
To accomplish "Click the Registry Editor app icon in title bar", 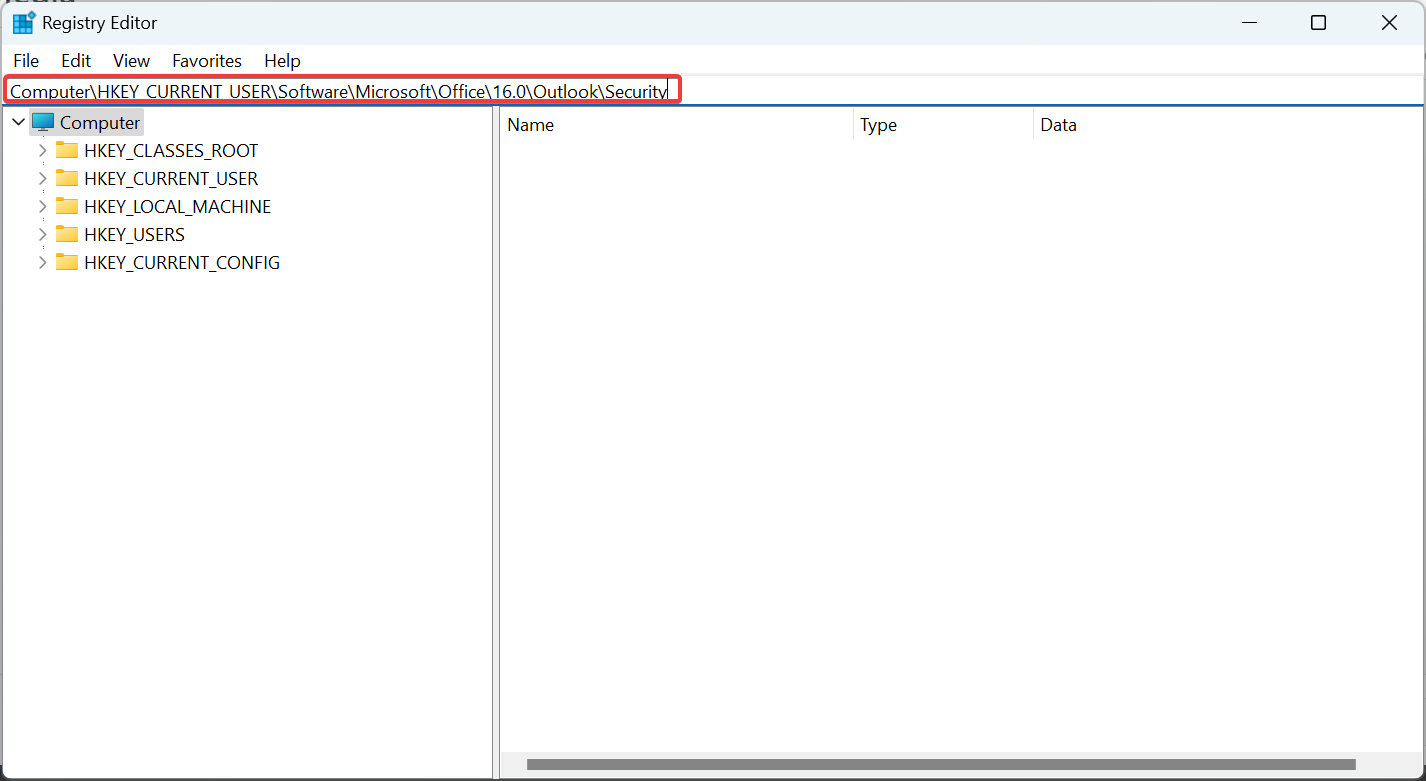I will 24,23.
